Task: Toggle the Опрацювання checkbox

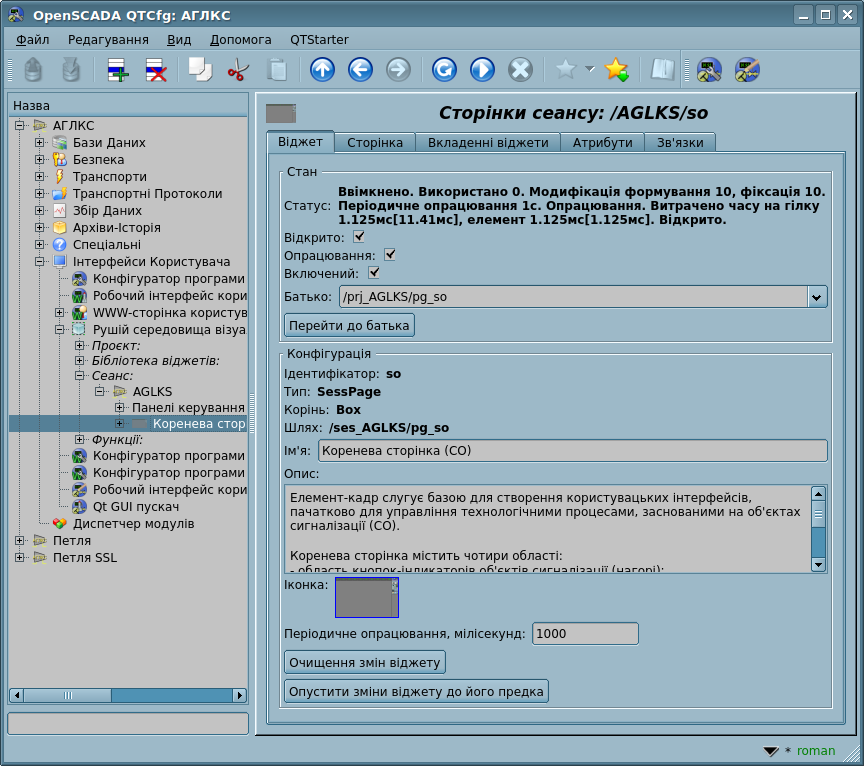Action: point(390,255)
